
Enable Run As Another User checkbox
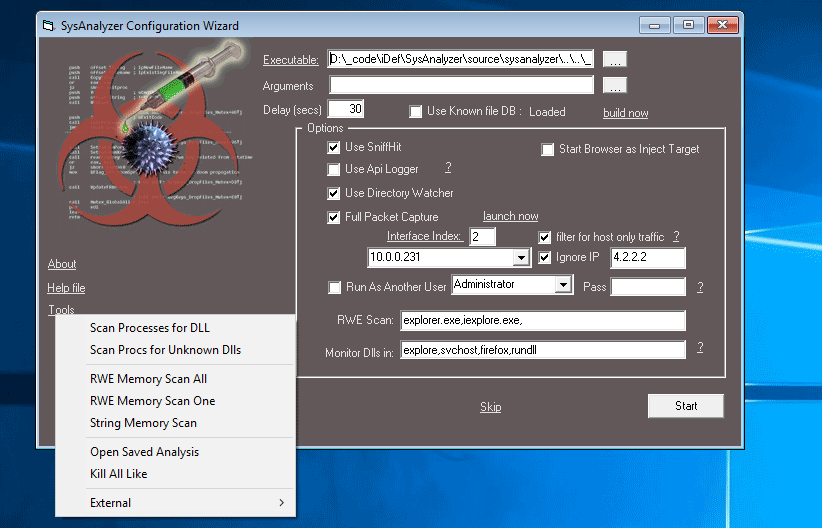(x=334, y=287)
